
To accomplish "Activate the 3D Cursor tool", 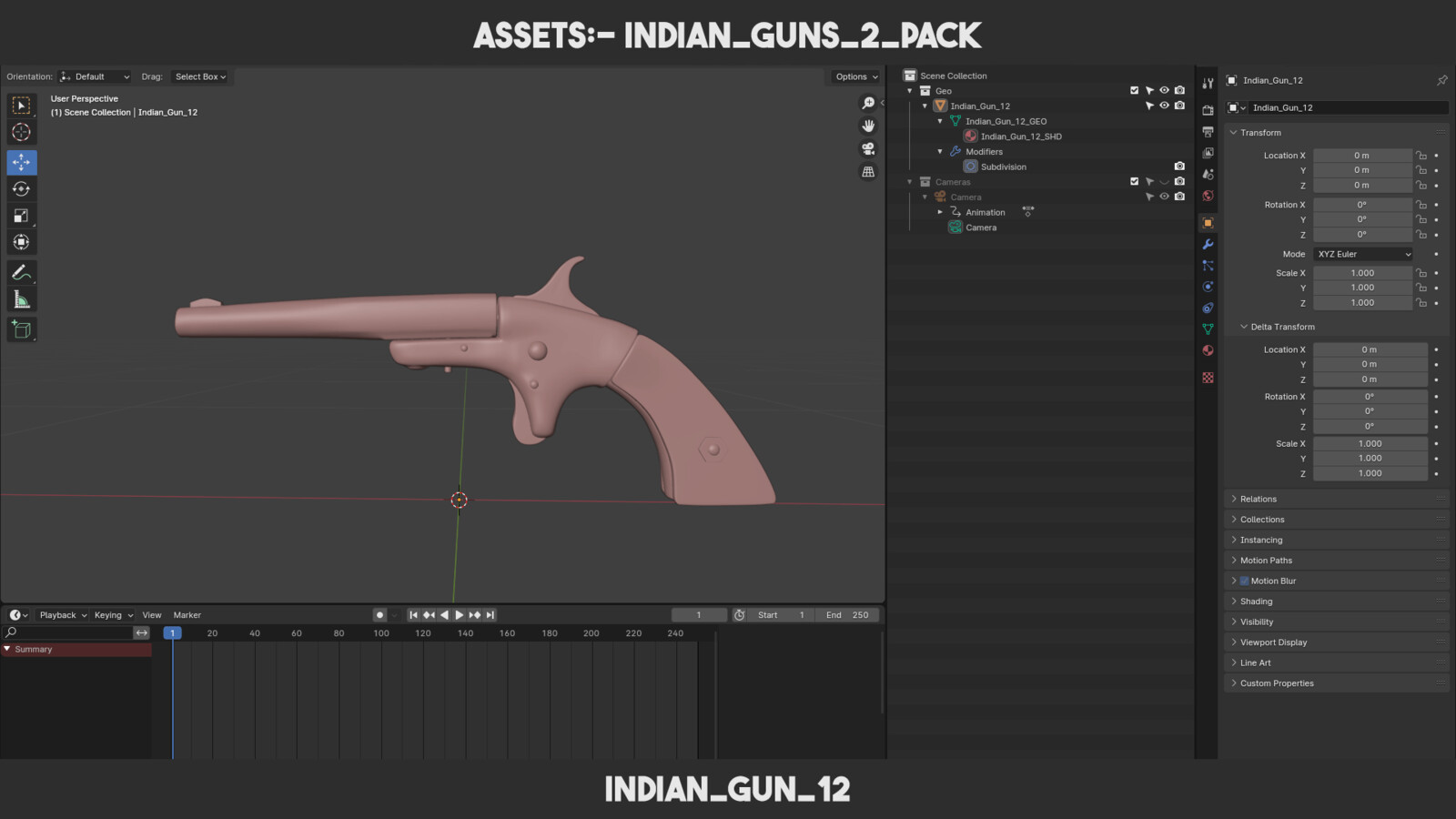I will 21,133.
